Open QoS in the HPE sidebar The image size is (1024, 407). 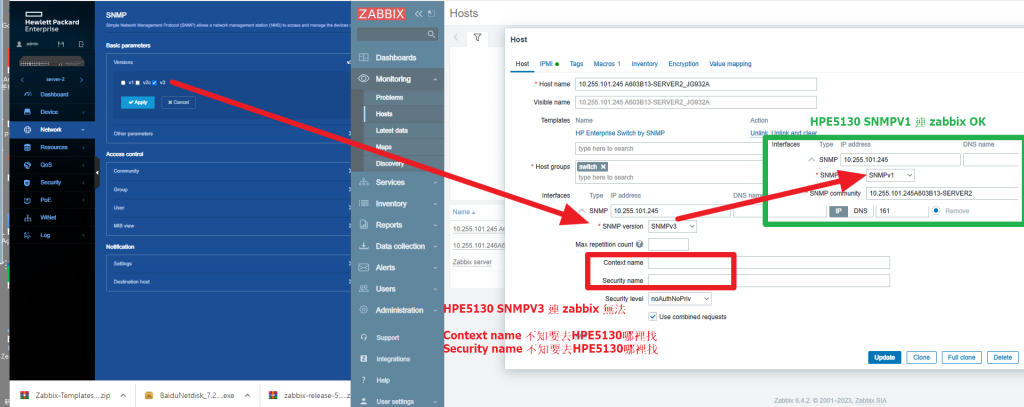tap(46, 165)
